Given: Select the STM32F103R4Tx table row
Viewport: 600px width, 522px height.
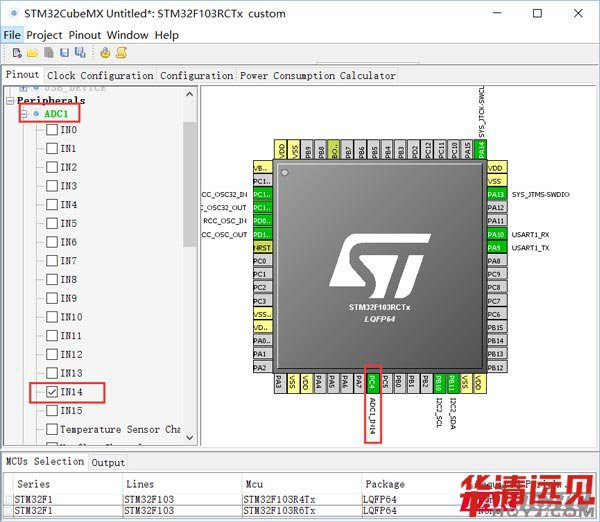Looking at the screenshot, I should pos(298,499).
